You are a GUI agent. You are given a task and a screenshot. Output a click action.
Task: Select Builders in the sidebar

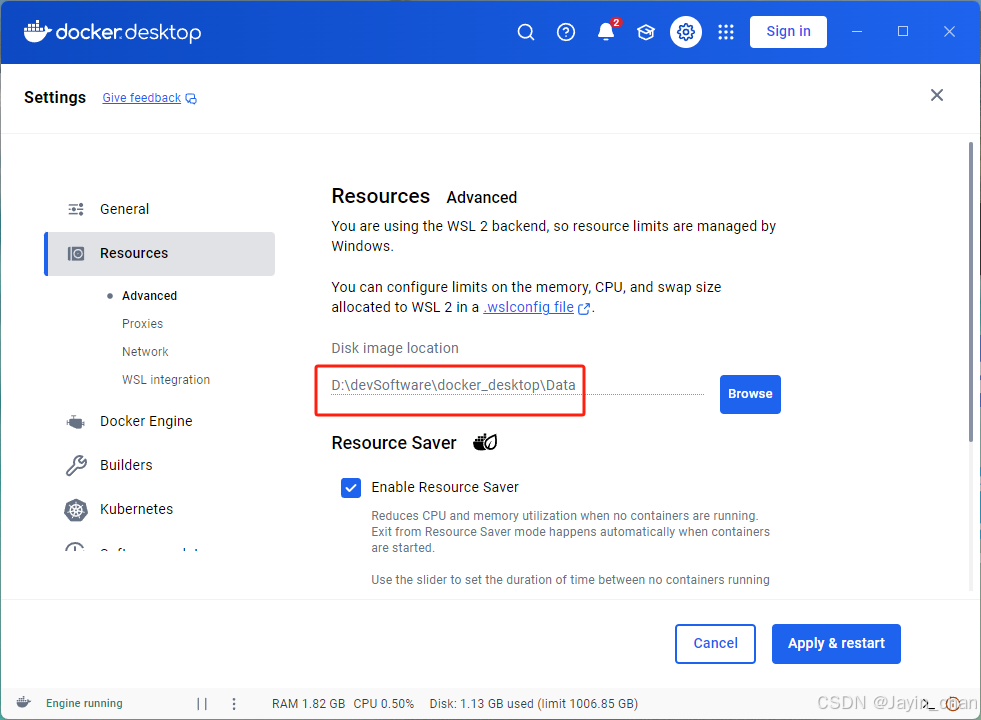pos(126,465)
